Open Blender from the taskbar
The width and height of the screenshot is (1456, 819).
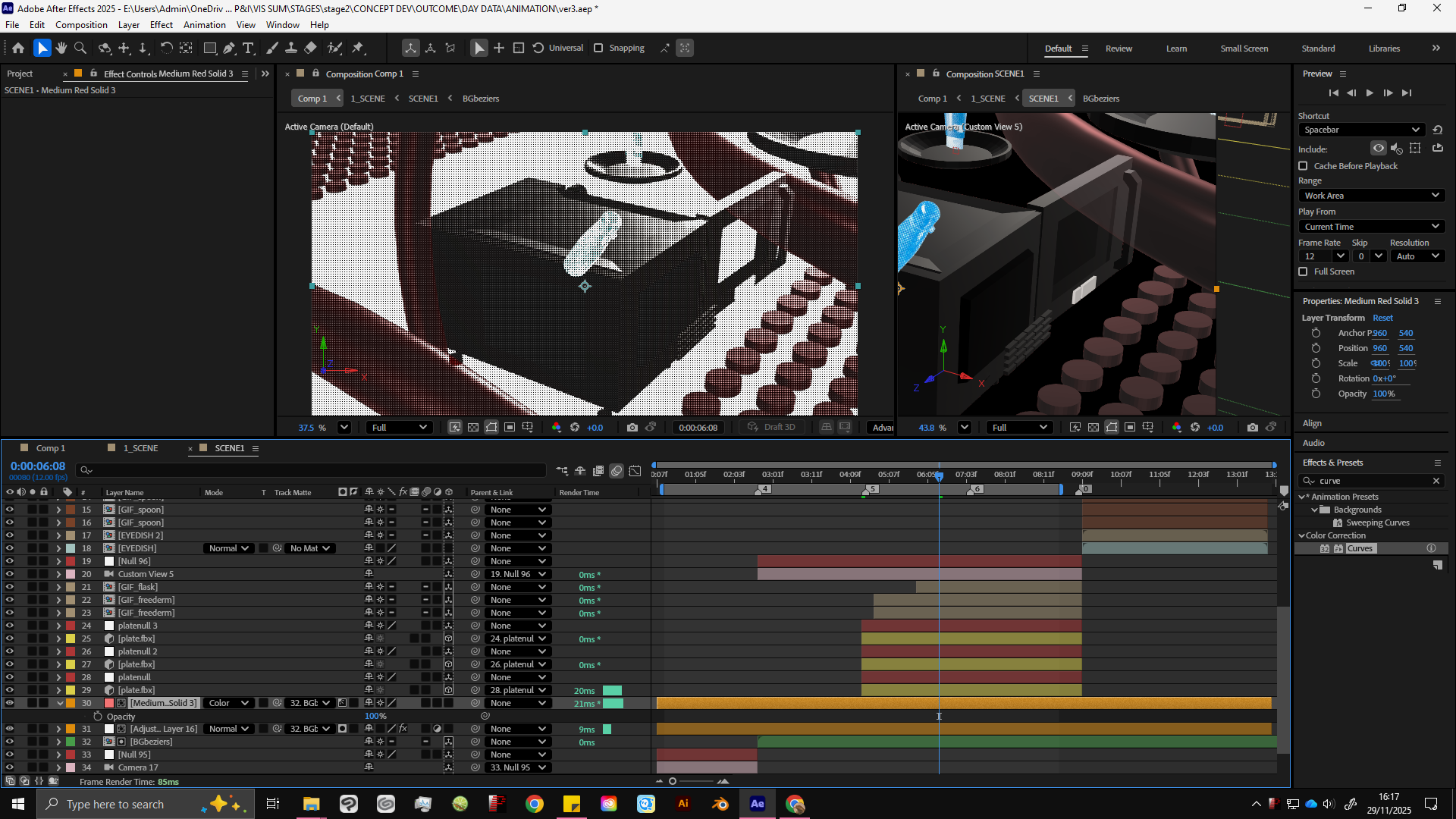coord(720,804)
